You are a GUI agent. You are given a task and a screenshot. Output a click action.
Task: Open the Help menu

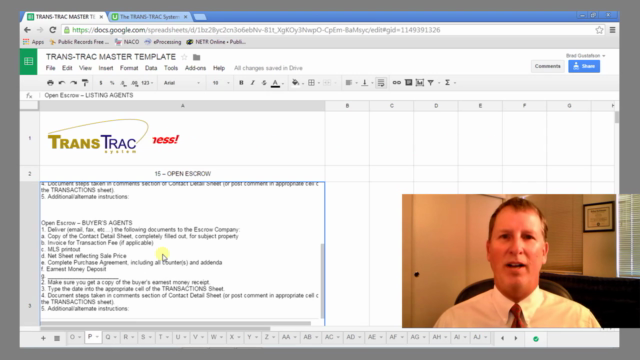point(219,68)
